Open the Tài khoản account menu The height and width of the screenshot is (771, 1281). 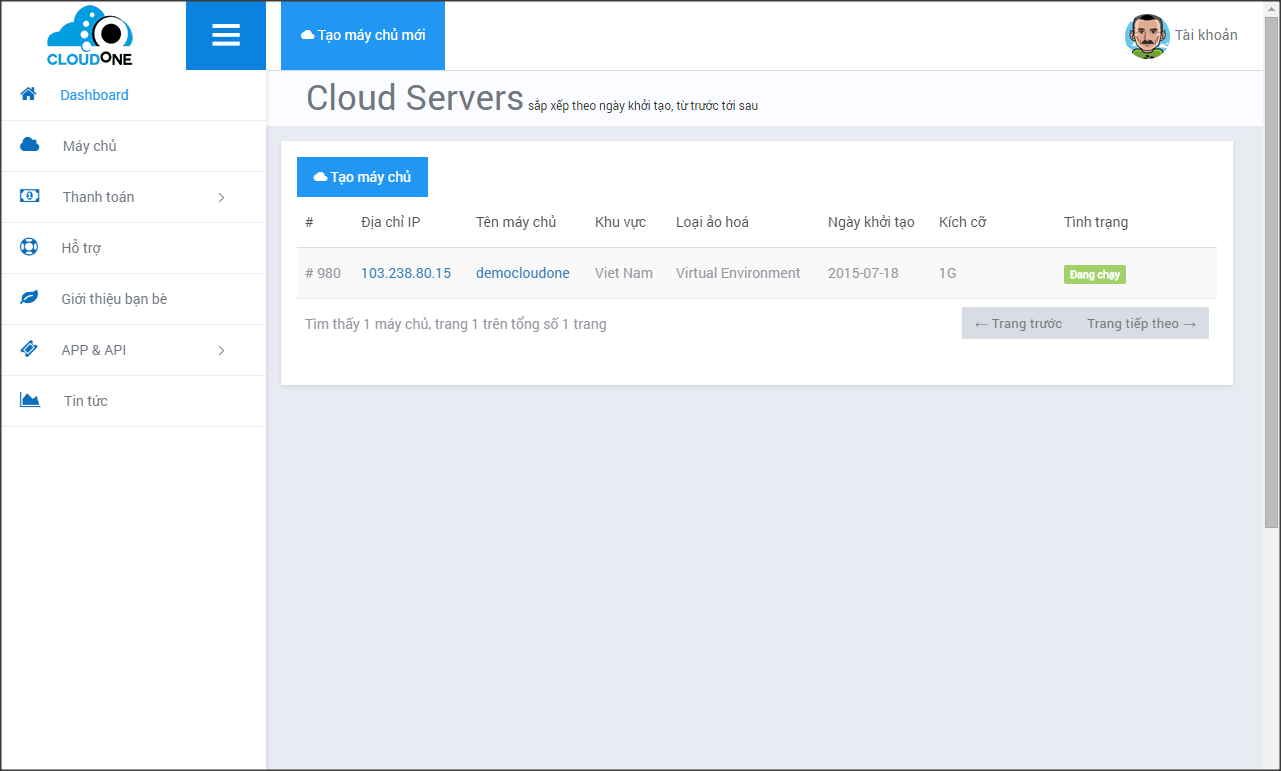[x=1205, y=35]
